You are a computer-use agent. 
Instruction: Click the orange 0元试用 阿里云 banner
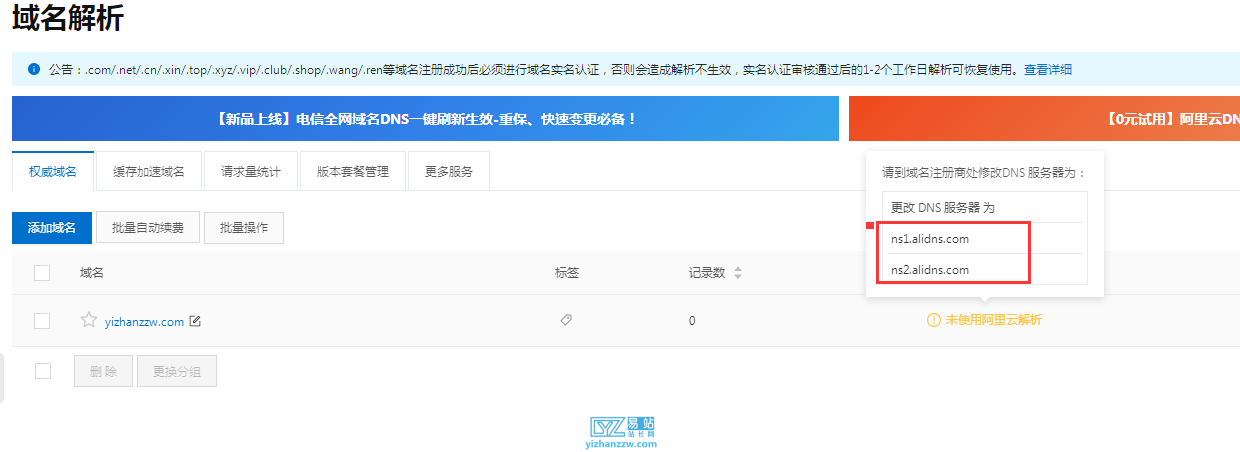point(1044,118)
